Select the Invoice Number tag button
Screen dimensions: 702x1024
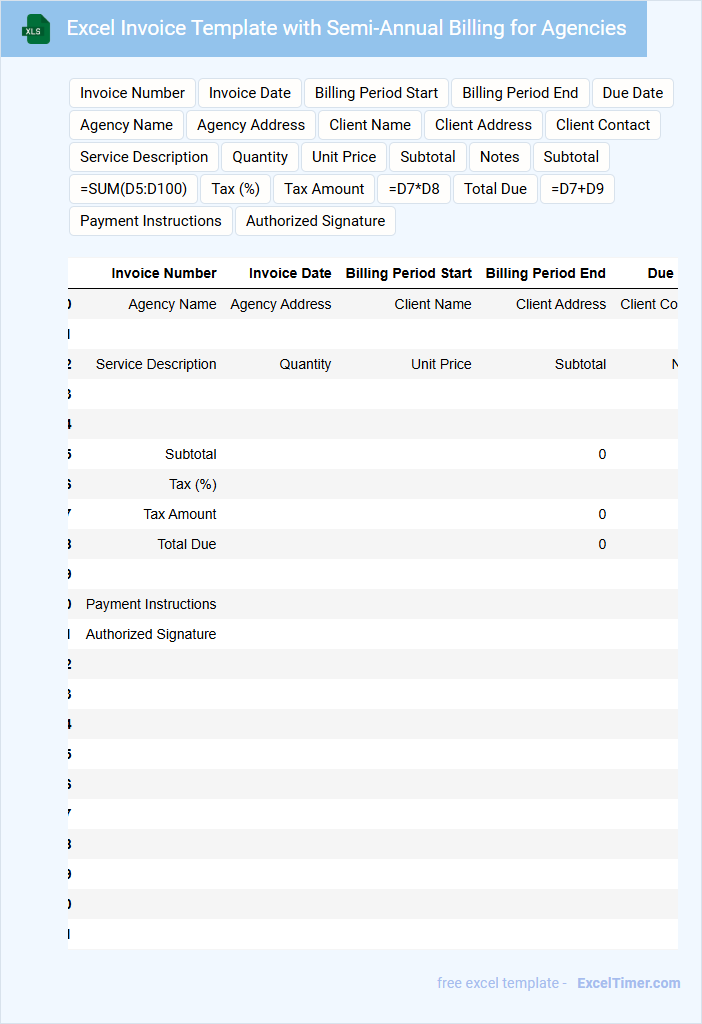(133, 93)
